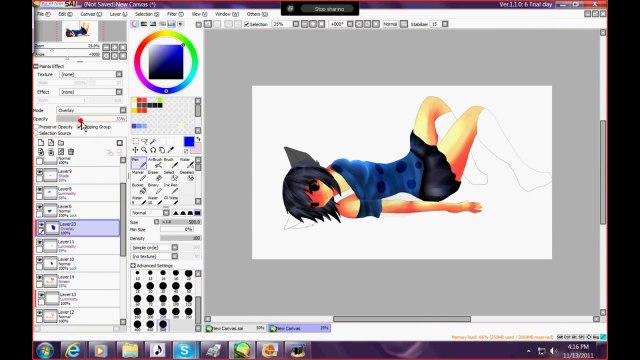The width and height of the screenshot is (640, 360).
Task: Hide Layer9 using its eye icon
Action: (x=40, y=172)
